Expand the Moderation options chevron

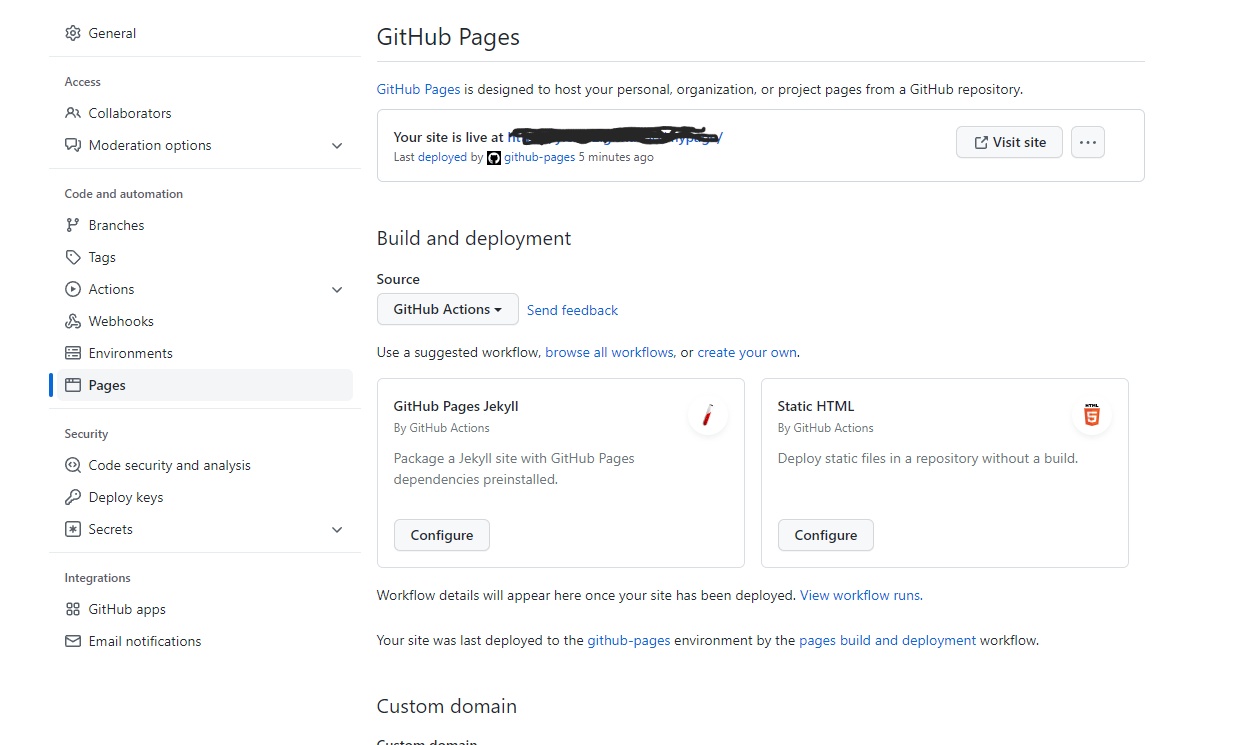tap(337, 145)
